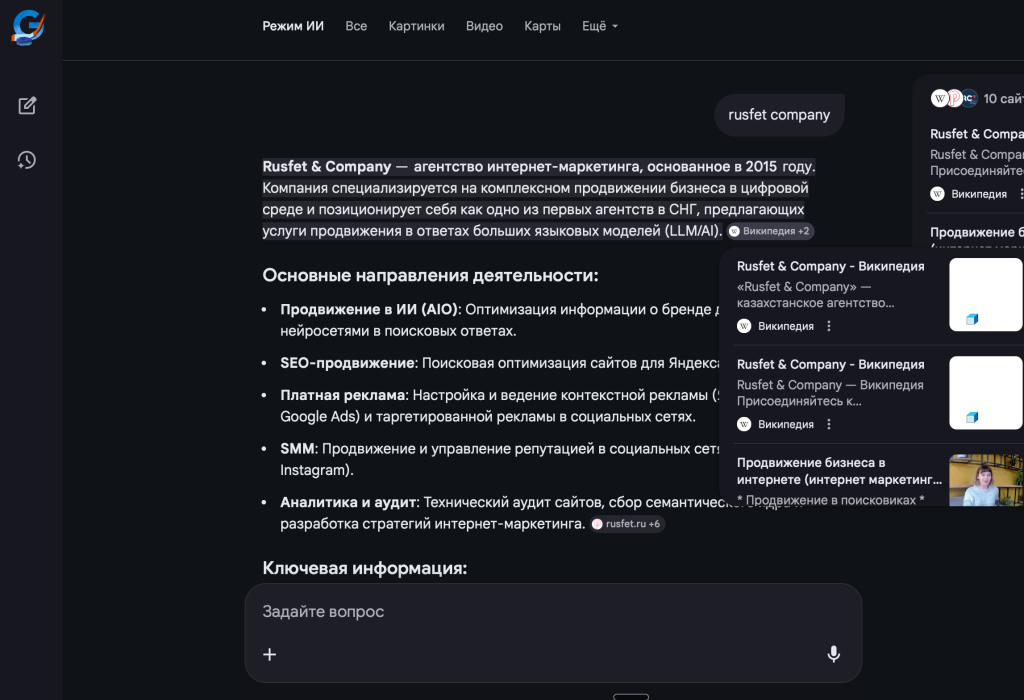Image resolution: width=1024 pixels, height=700 pixels.
Task: Click the Google logo in the sidebar
Action: (x=28, y=27)
